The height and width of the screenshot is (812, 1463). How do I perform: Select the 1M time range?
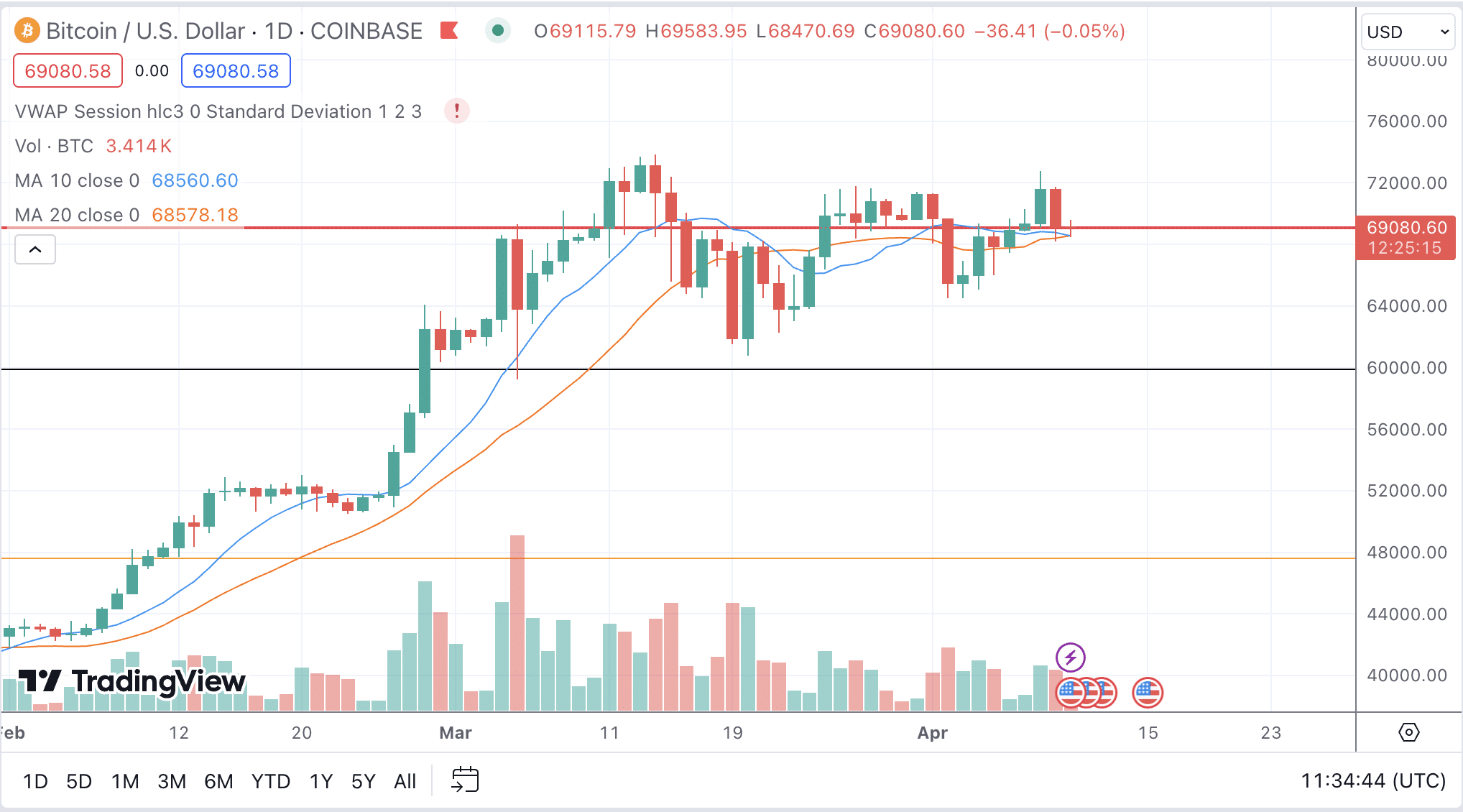[125, 781]
